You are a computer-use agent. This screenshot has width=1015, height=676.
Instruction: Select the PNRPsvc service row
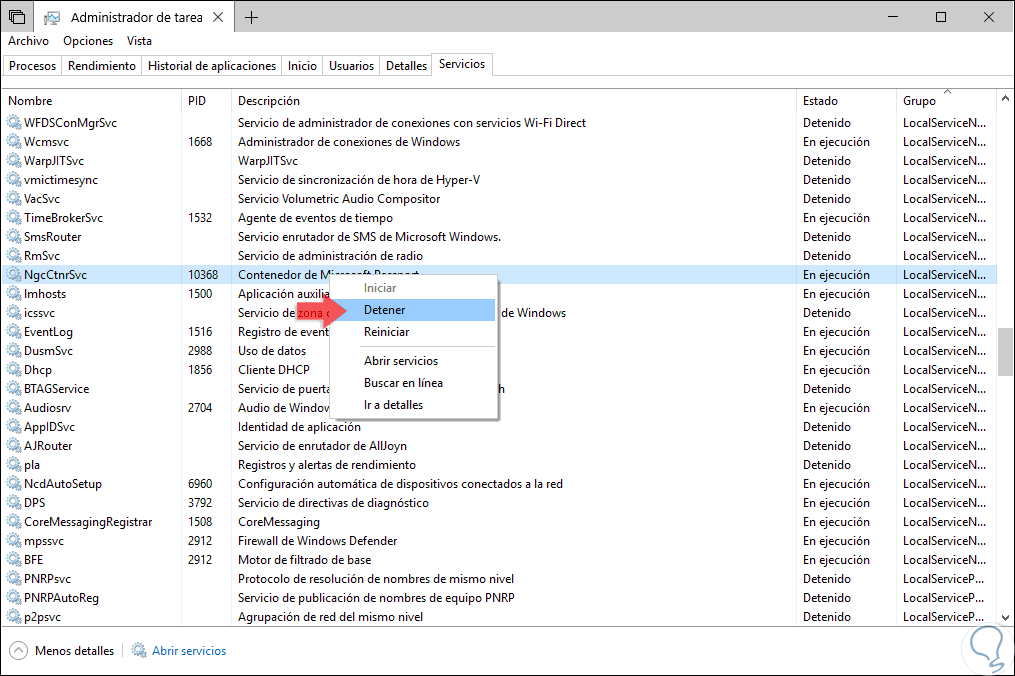(x=499, y=579)
